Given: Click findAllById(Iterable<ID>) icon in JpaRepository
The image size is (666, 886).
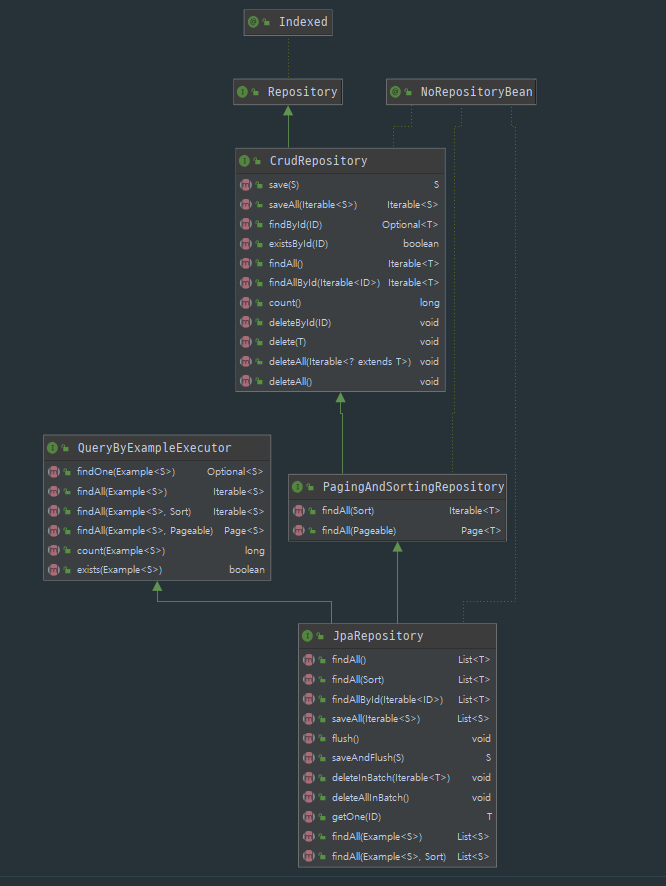Looking at the screenshot, I should point(308,700).
